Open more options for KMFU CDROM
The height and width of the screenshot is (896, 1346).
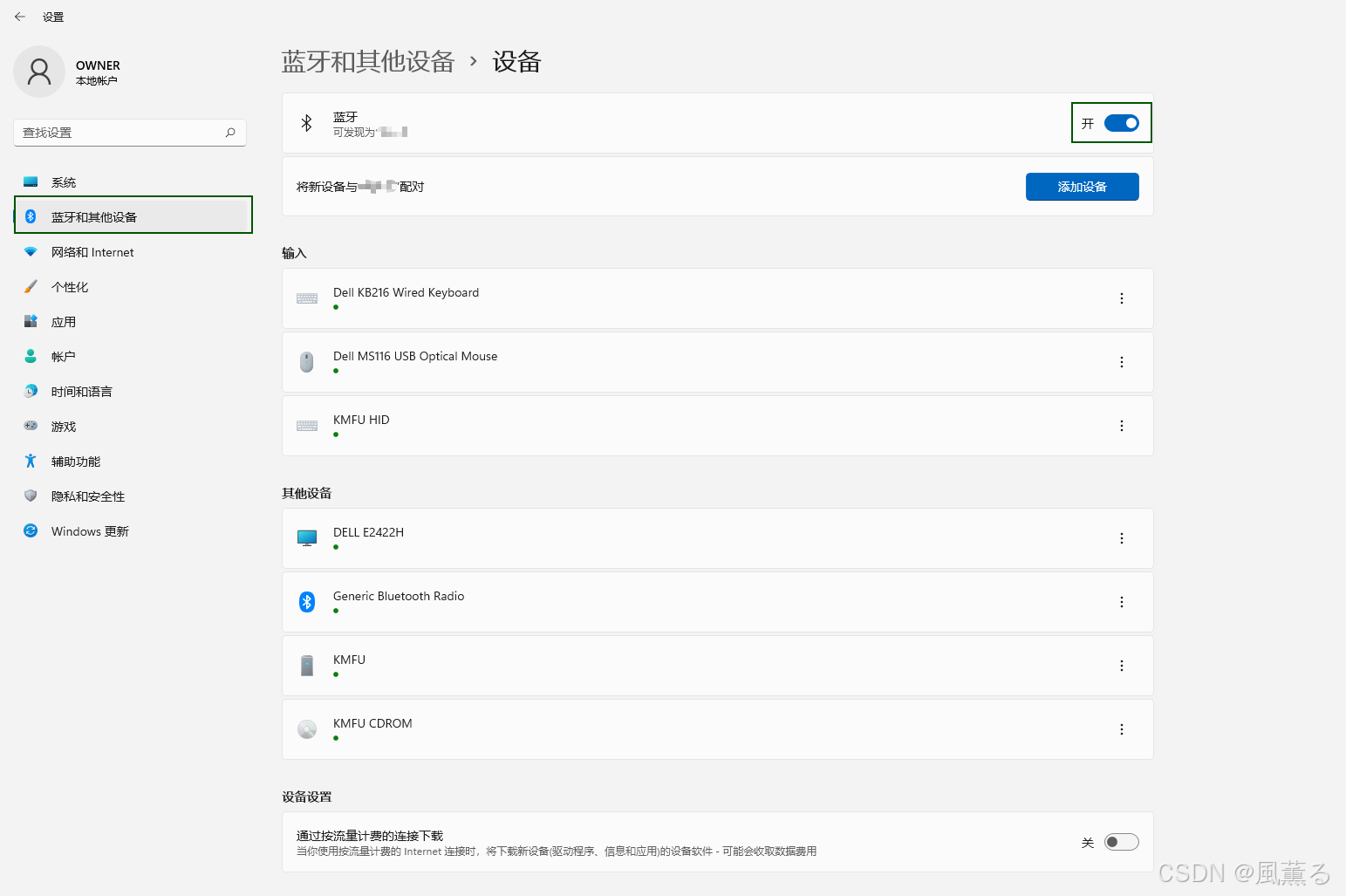pyautogui.click(x=1122, y=729)
